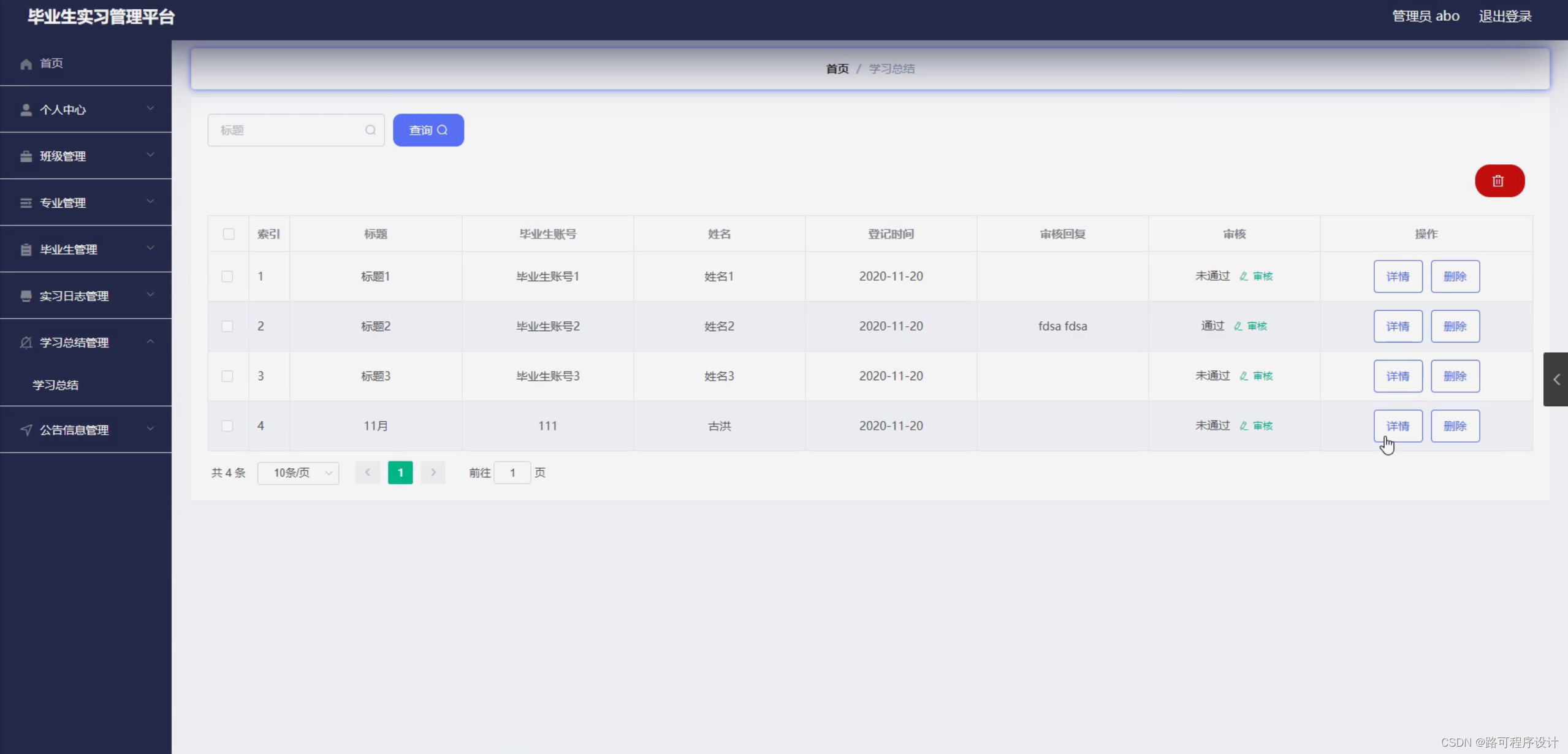Click the 前往 page number input field
The image size is (1568, 754).
point(512,473)
